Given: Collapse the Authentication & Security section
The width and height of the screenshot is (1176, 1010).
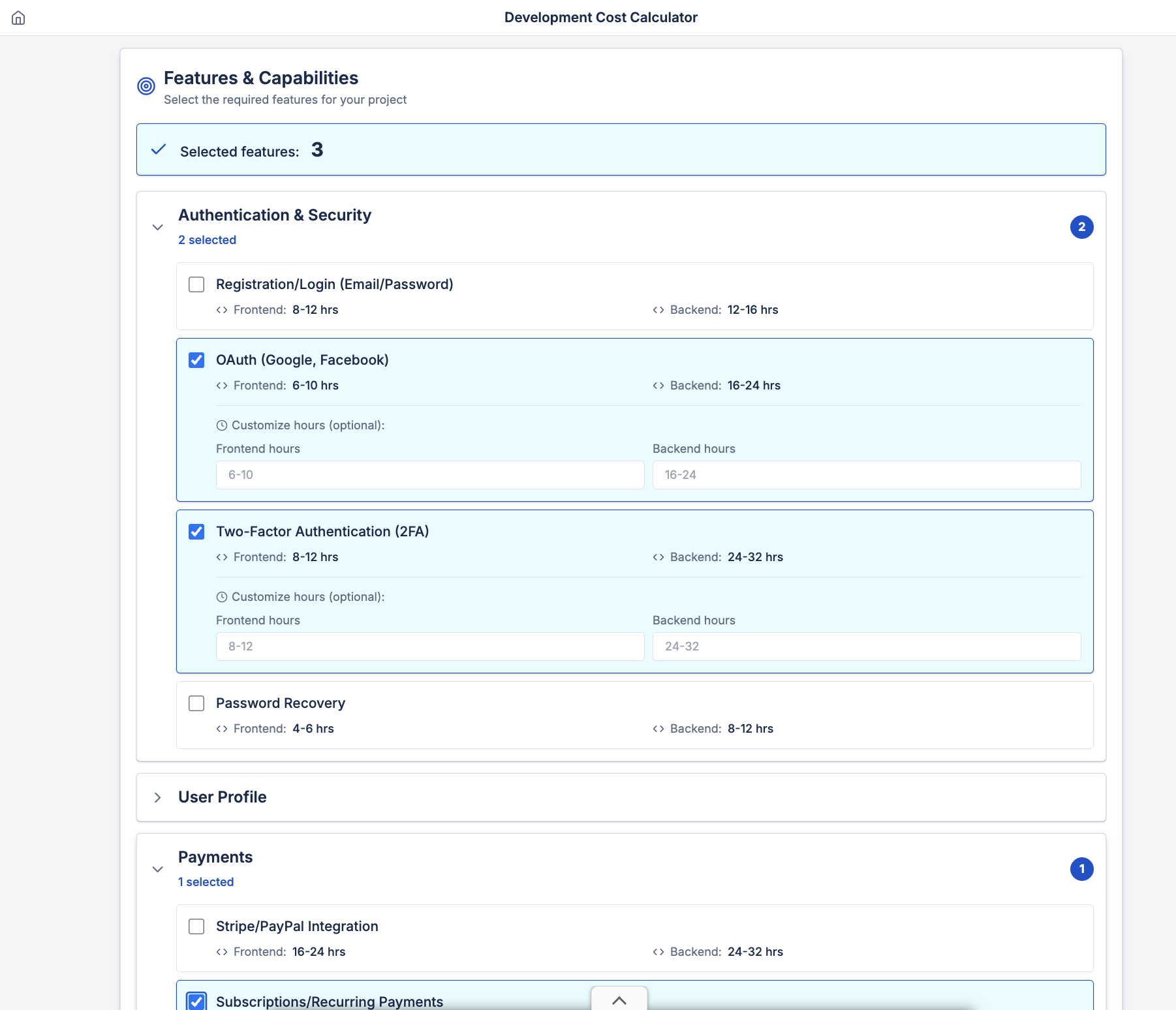Looking at the screenshot, I should 157,227.
